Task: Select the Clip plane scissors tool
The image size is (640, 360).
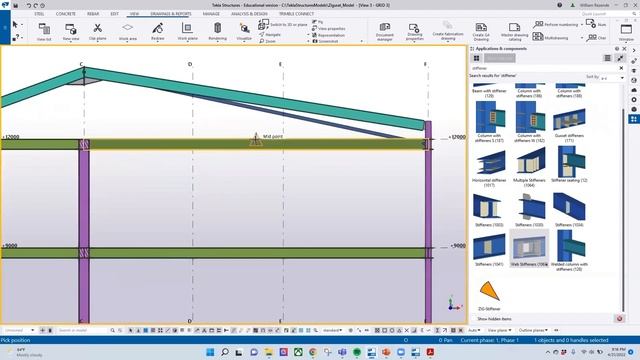Action: tap(98, 31)
